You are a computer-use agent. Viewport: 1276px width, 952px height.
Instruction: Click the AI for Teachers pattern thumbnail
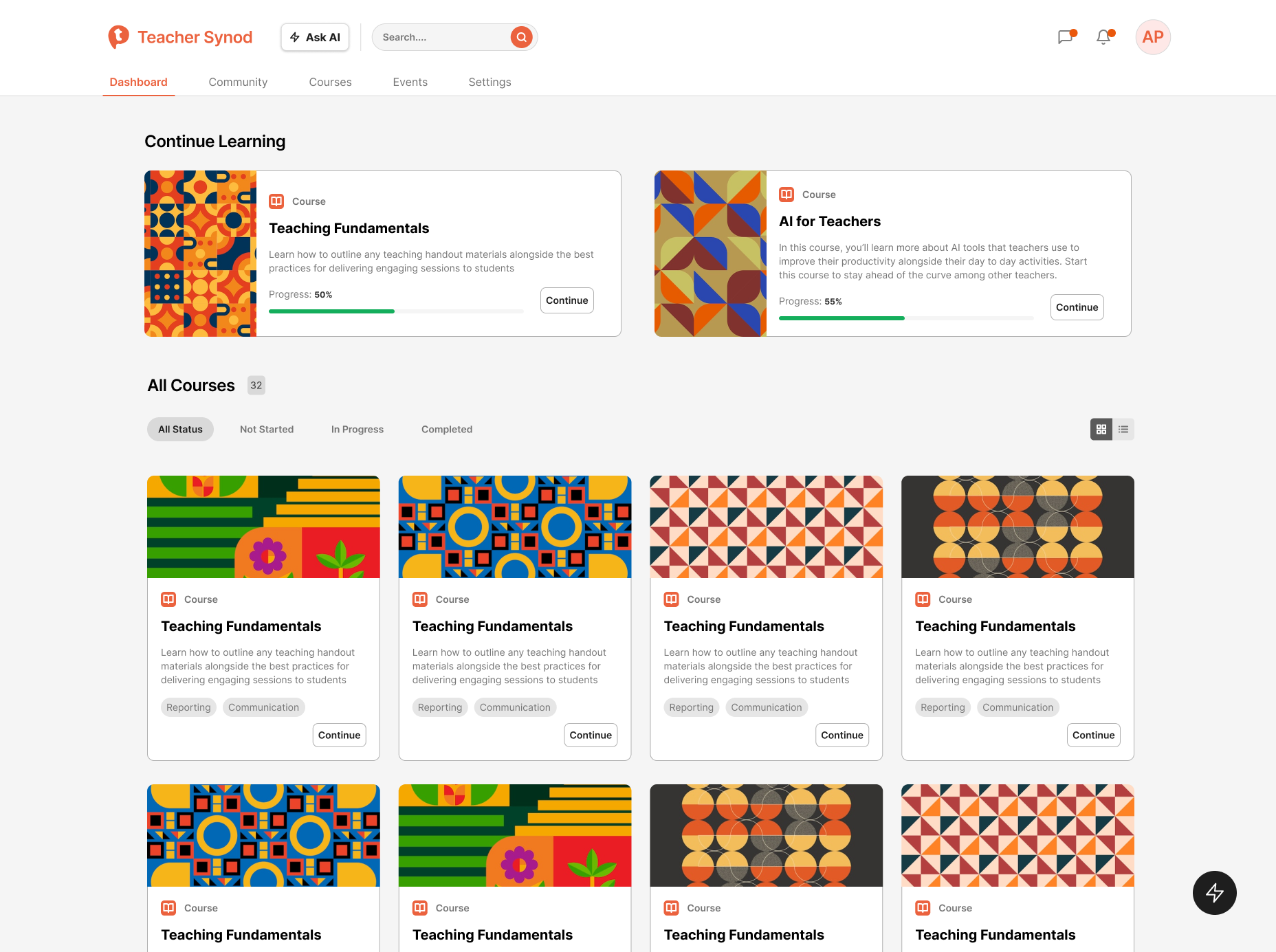[710, 254]
